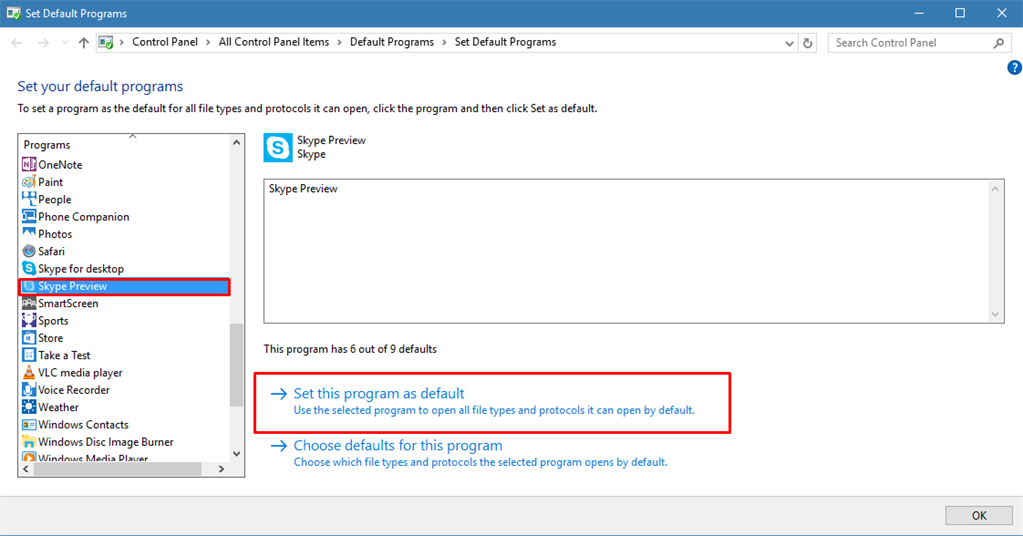Set this program as default
Image resolution: width=1023 pixels, height=536 pixels.
(379, 393)
